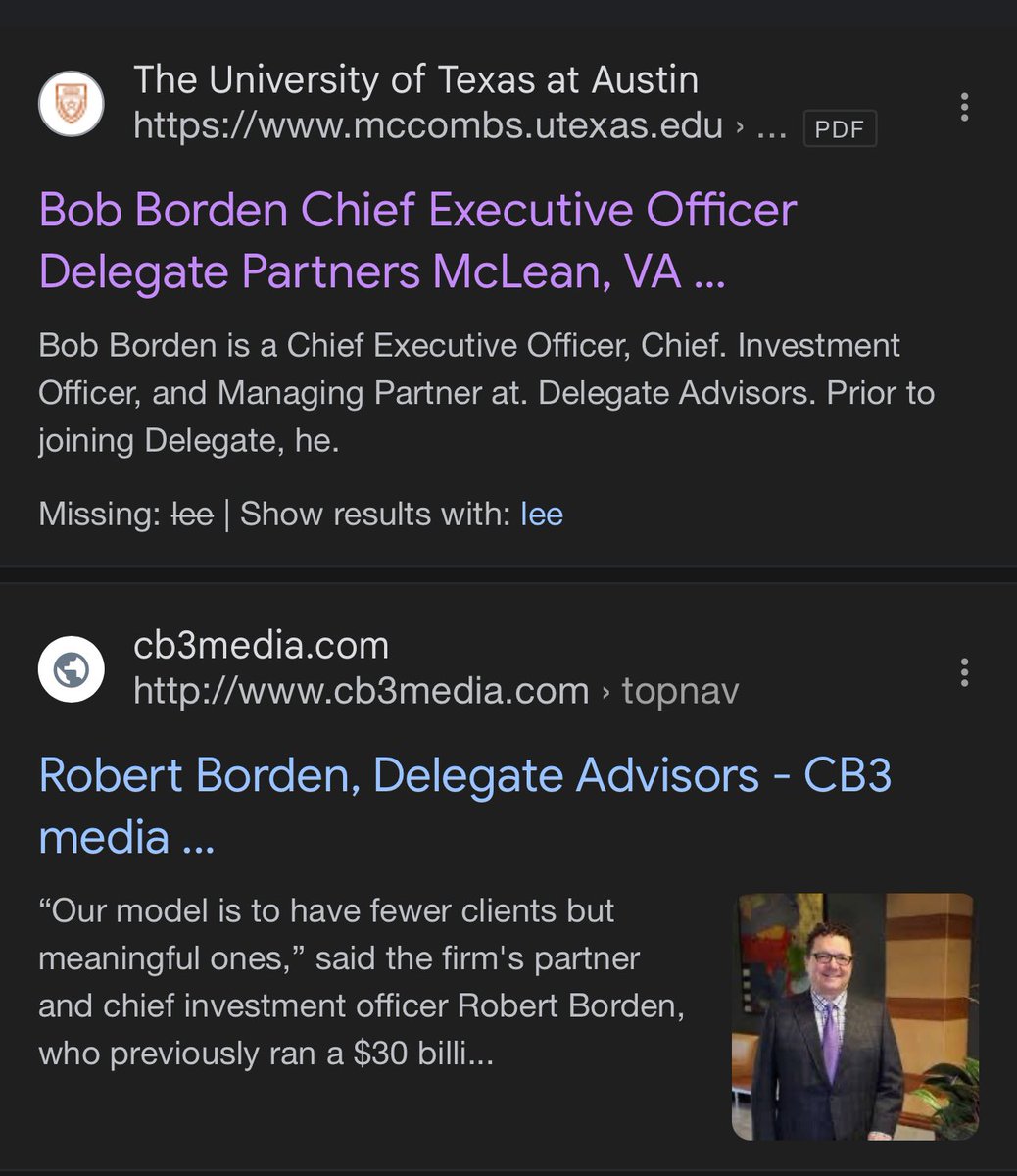This screenshot has height=1176, width=1017.
Task: Click the PDF badge on first result
Action: 839,128
